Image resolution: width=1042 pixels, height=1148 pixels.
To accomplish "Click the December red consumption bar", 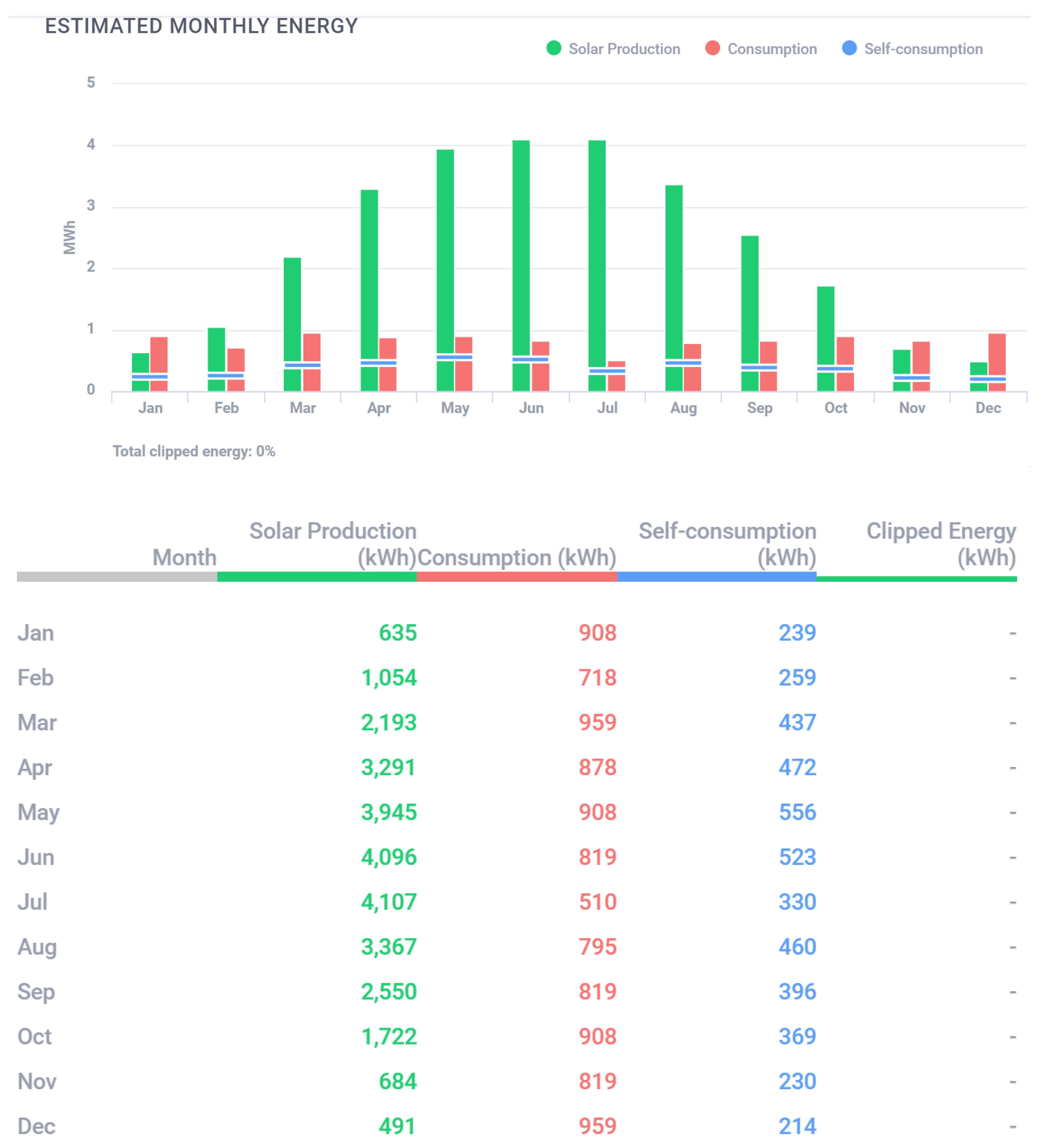I will tap(997, 353).
